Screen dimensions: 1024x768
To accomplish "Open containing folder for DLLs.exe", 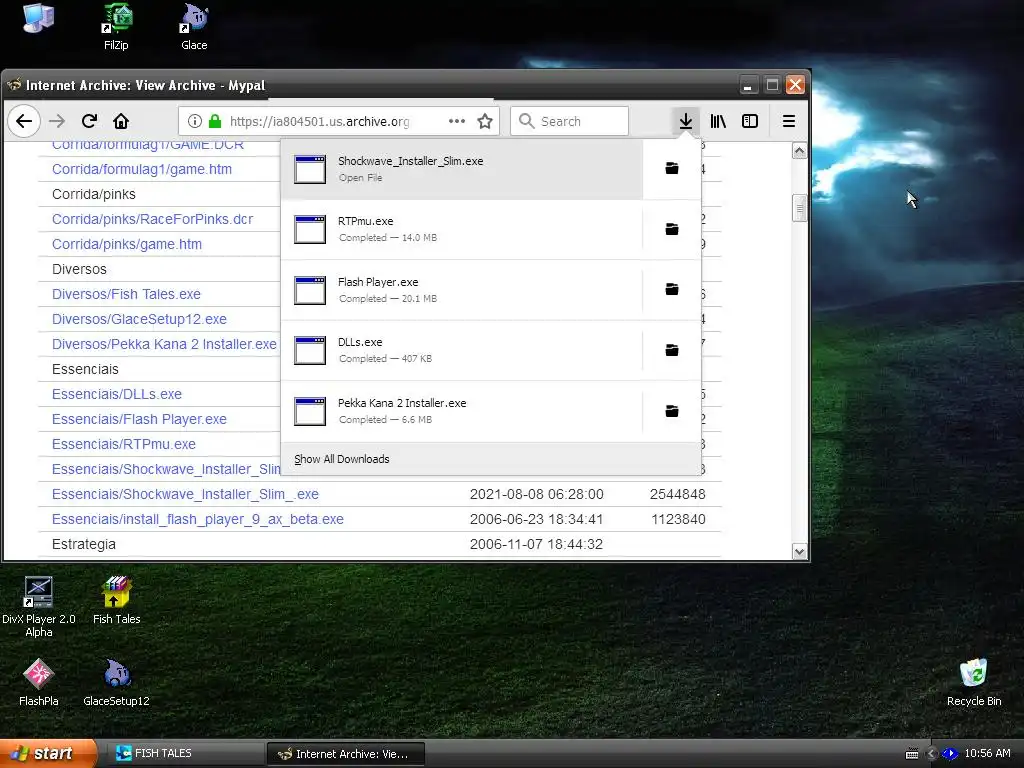I will pyautogui.click(x=672, y=350).
